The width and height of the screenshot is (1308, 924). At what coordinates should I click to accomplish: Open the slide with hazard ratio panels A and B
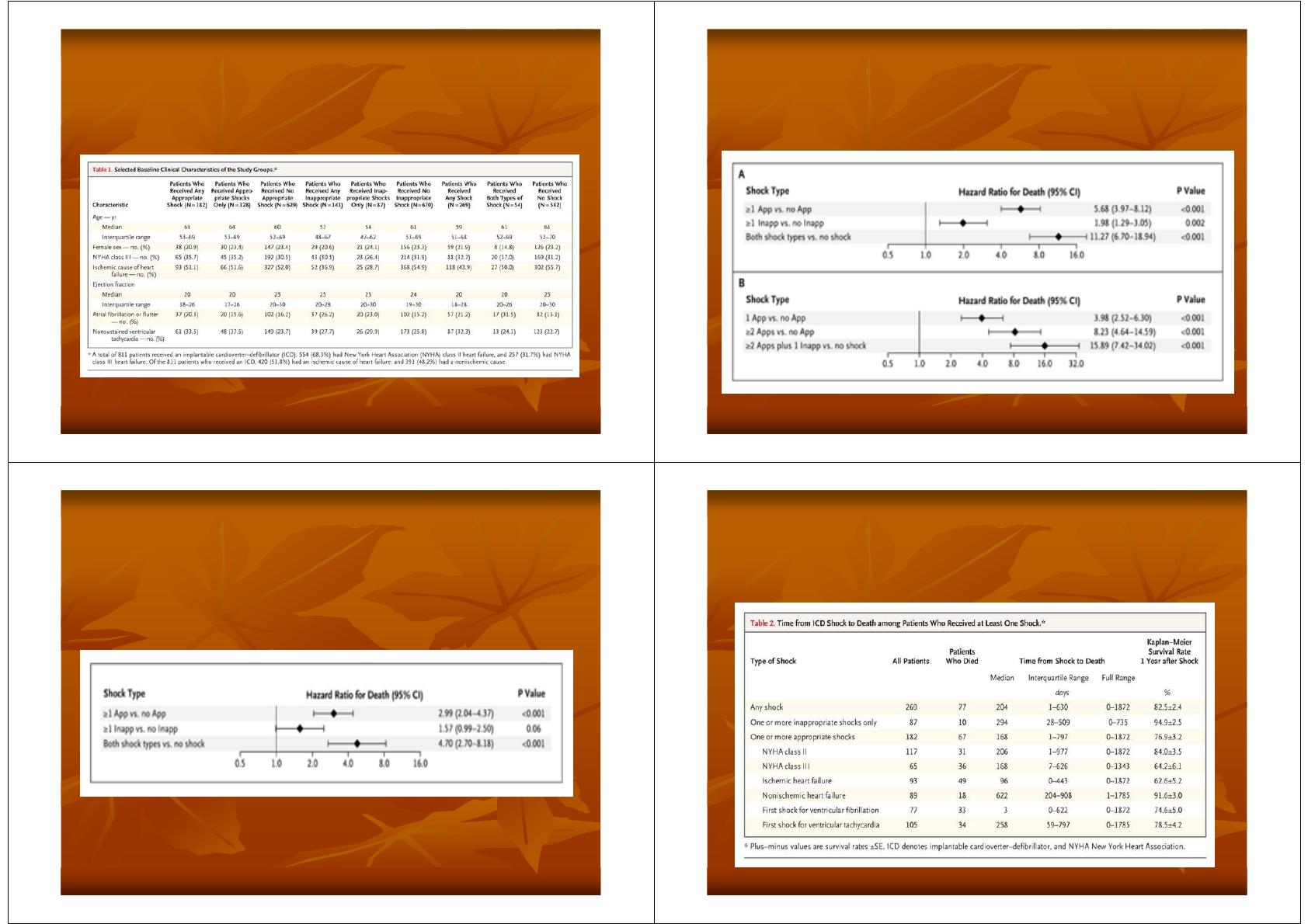click(976, 231)
